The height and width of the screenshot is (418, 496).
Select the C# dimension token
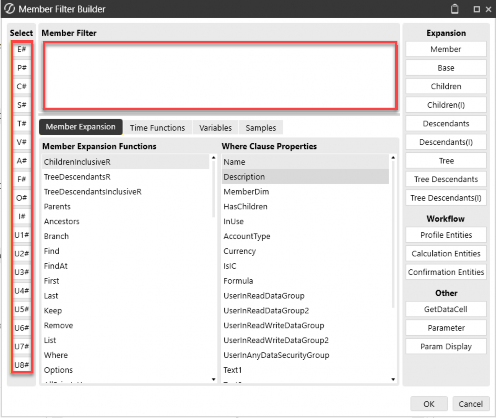(x=22, y=87)
